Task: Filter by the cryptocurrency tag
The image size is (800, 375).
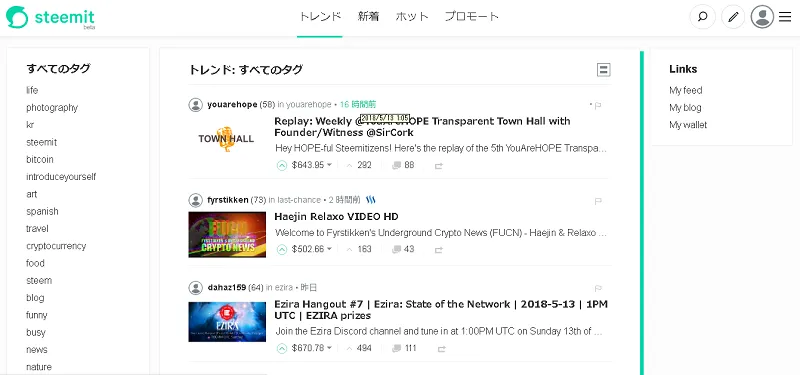Action: pos(56,246)
